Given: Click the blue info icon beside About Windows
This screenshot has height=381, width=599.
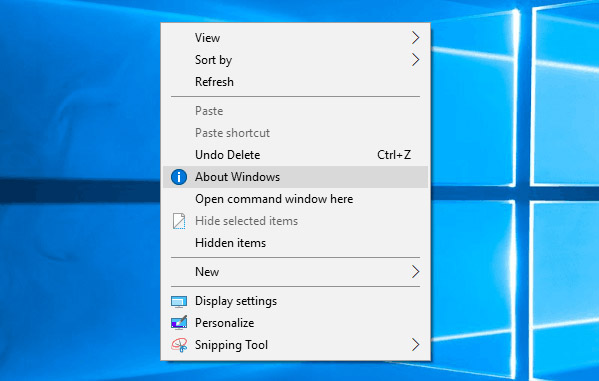Looking at the screenshot, I should click(179, 177).
